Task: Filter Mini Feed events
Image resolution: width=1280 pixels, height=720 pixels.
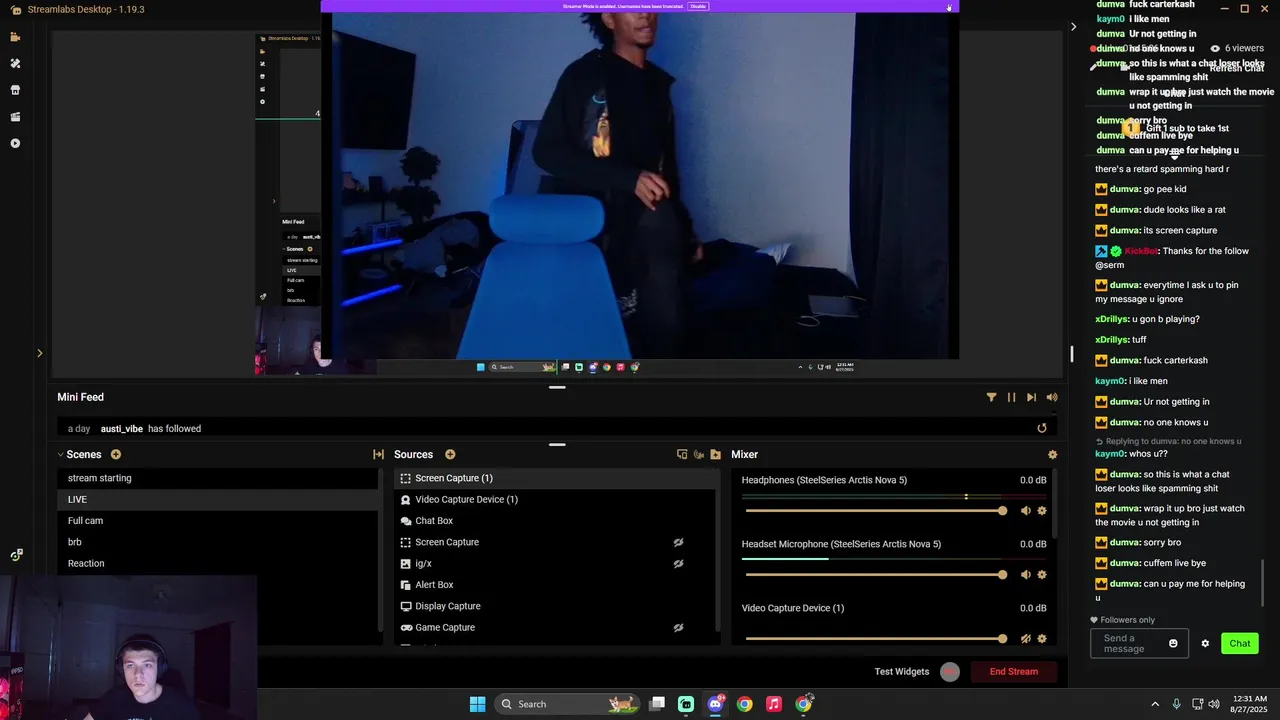Action: pyautogui.click(x=991, y=397)
